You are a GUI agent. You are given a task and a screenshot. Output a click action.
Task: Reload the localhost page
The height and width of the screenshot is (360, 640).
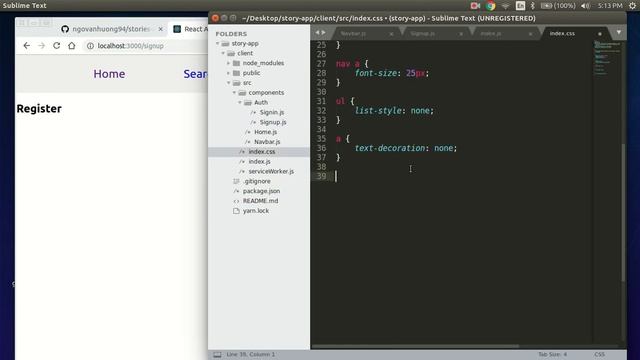point(56,46)
